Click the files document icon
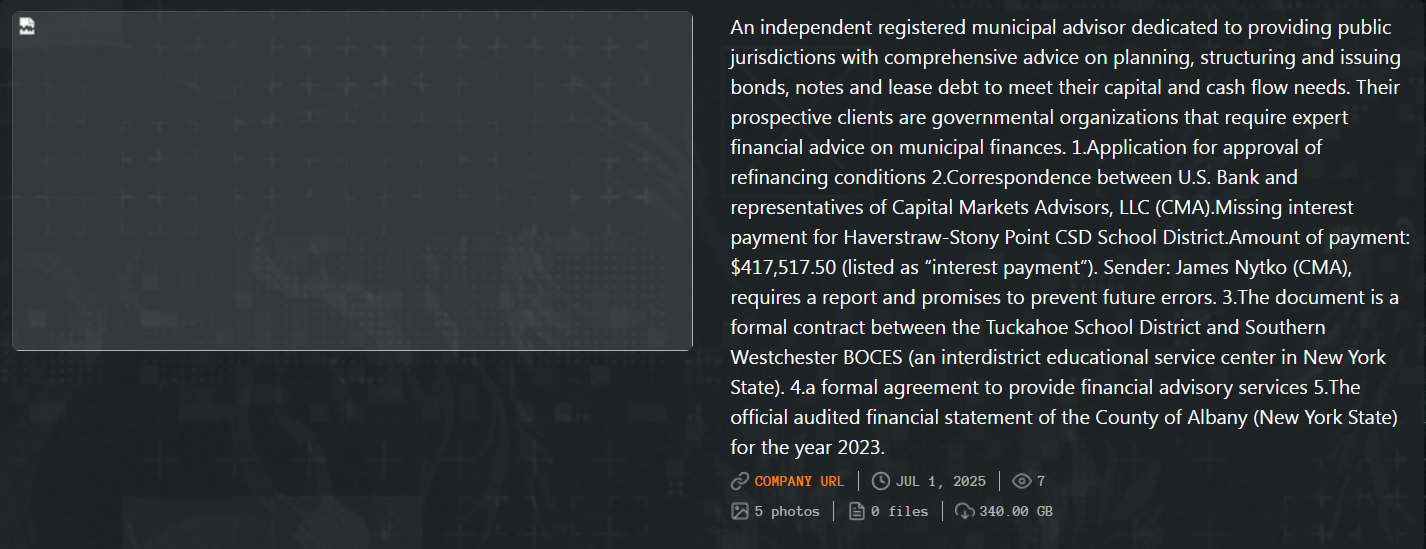Viewport: 1426px width, 549px height. click(857, 511)
